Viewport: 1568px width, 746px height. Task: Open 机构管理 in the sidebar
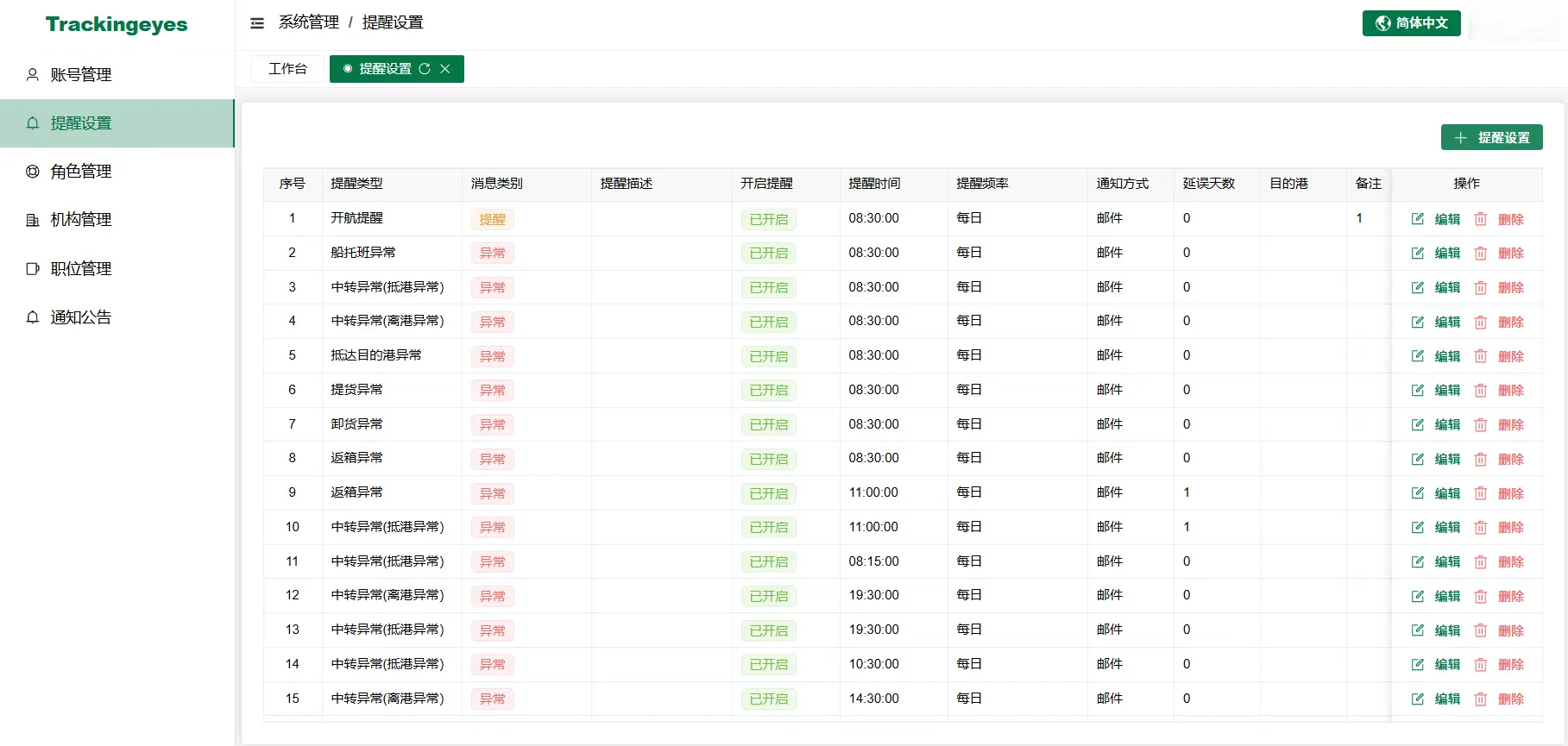117,220
